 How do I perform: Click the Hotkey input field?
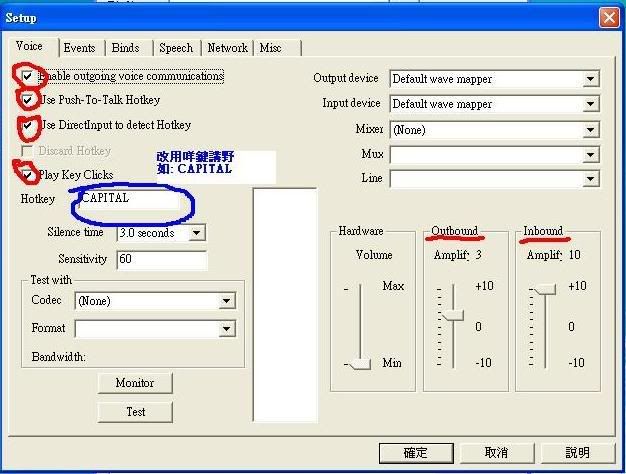[128, 199]
